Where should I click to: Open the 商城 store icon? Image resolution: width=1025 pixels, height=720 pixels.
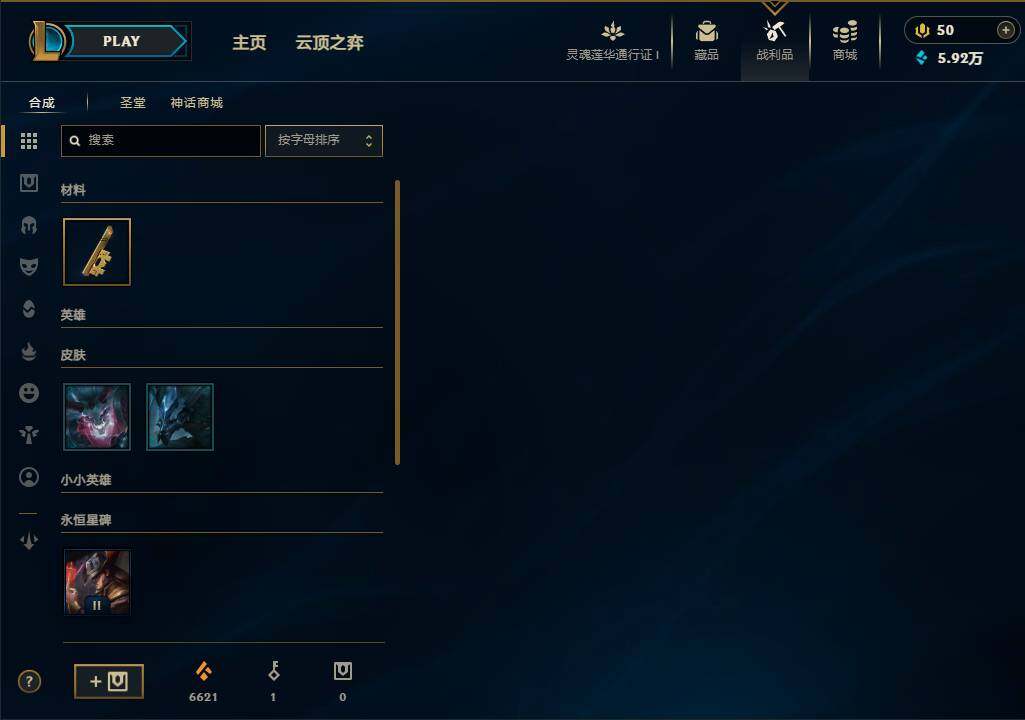[x=845, y=41]
